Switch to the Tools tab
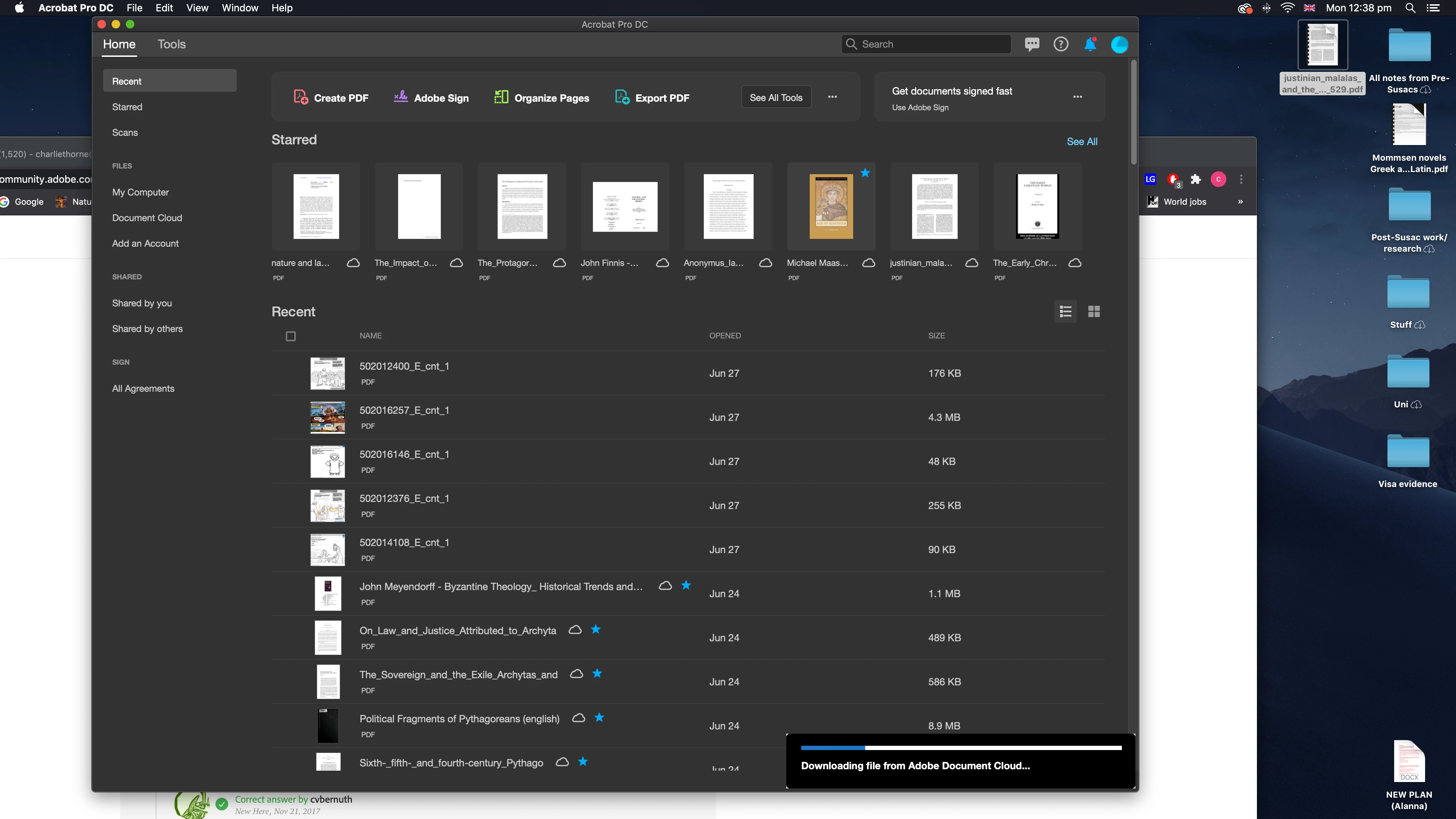 point(171,44)
